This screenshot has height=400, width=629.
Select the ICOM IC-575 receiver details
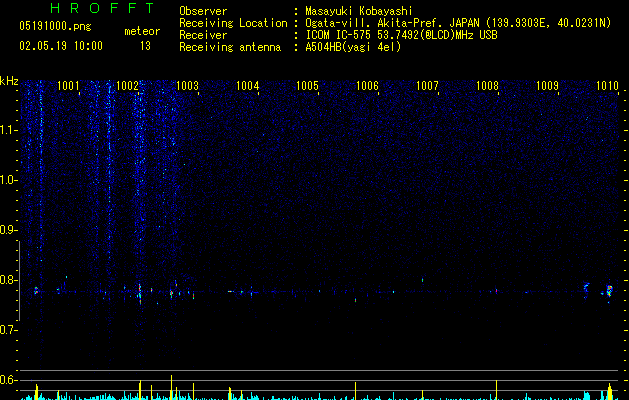(402, 35)
